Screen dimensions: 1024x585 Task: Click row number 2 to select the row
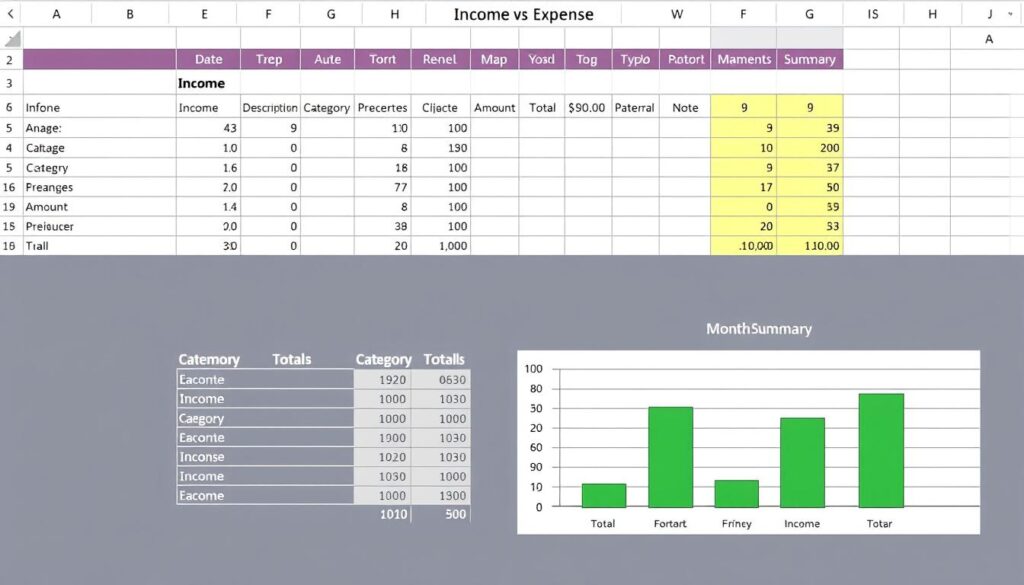pyautogui.click(x=8, y=59)
